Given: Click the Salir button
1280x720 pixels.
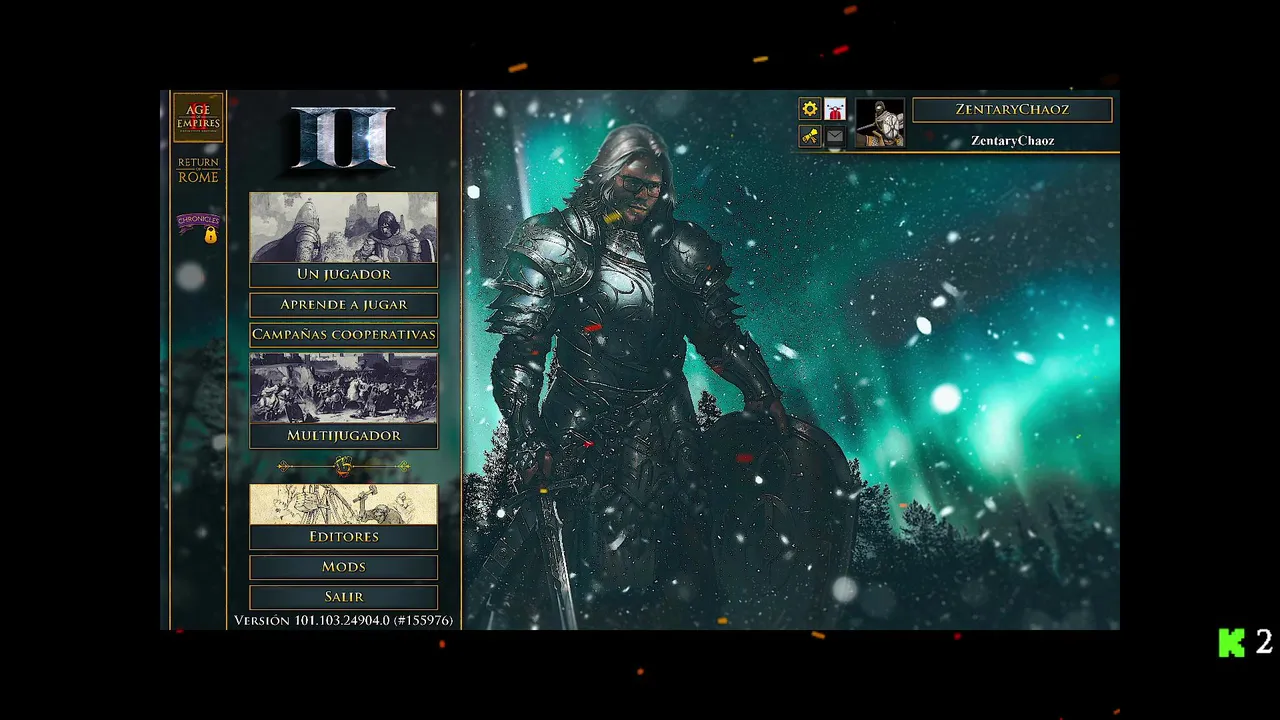Looking at the screenshot, I should pyautogui.click(x=343, y=597).
